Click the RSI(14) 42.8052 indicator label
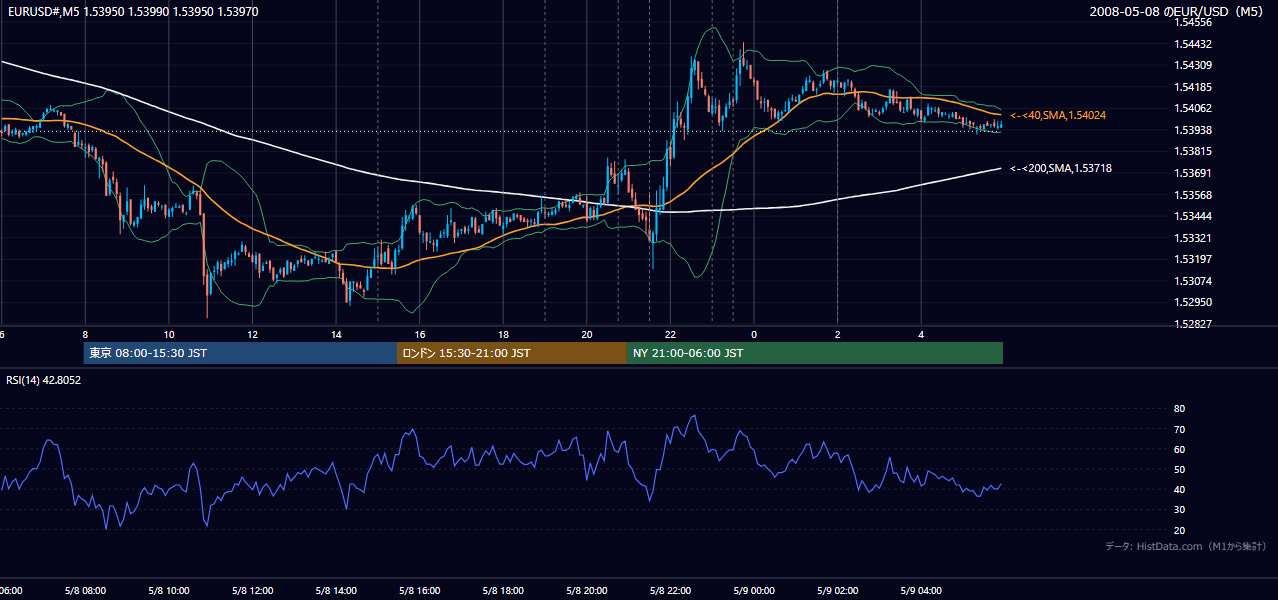The height and width of the screenshot is (600, 1278). pos(44,380)
